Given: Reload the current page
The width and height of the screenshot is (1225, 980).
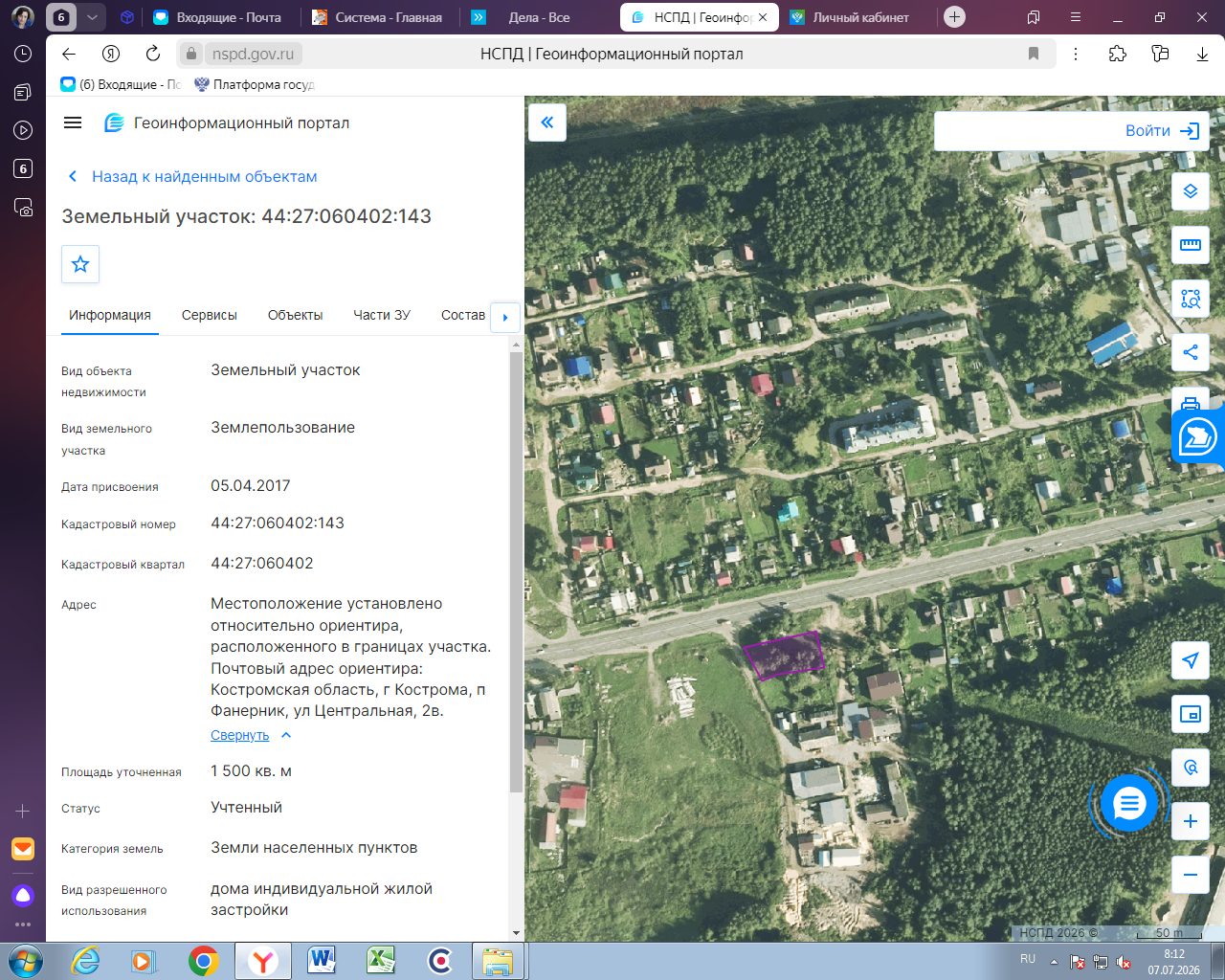Looking at the screenshot, I should [153, 54].
